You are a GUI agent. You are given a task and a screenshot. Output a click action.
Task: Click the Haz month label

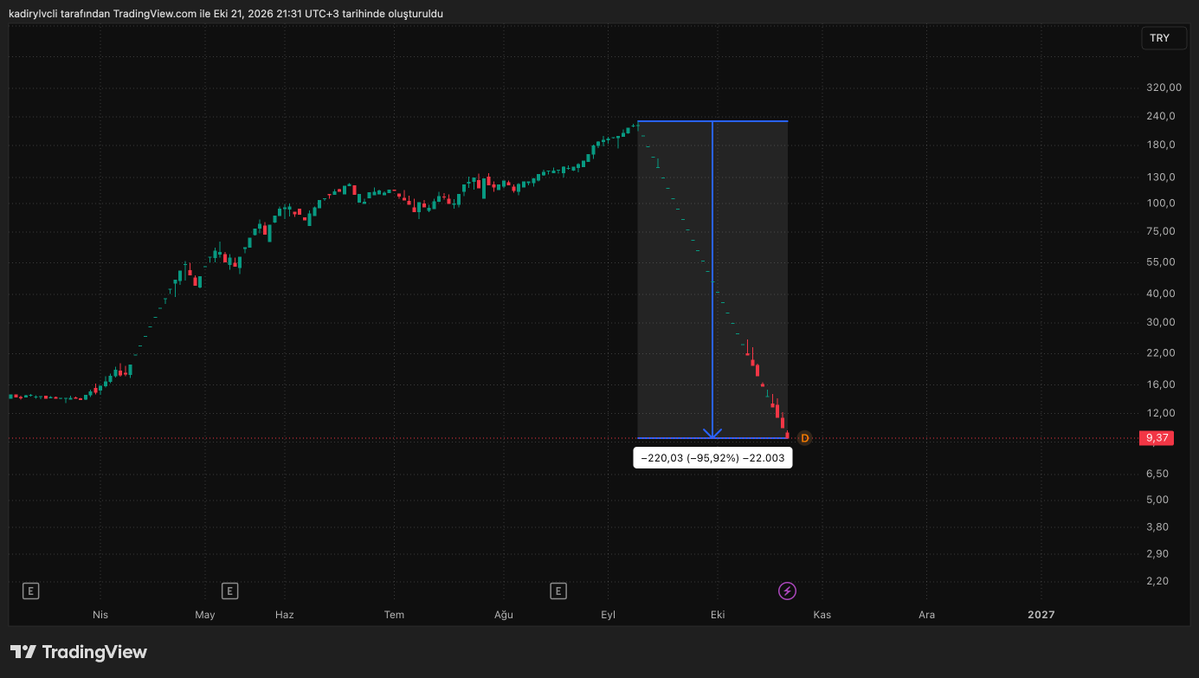click(284, 615)
